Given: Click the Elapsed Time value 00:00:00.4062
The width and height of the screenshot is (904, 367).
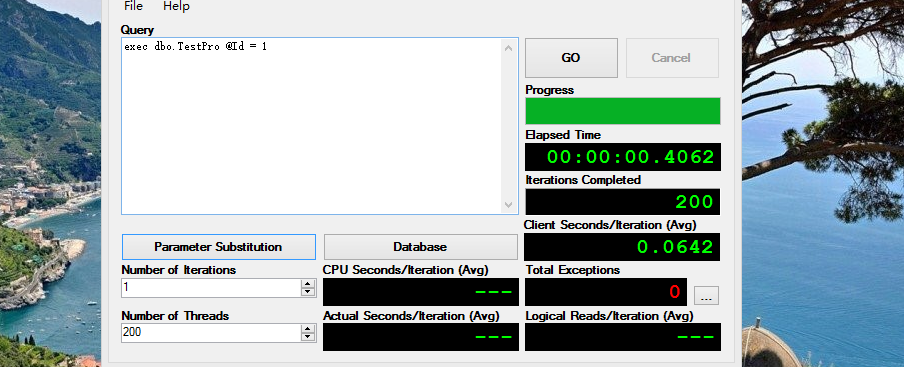Looking at the screenshot, I should [x=631, y=157].
